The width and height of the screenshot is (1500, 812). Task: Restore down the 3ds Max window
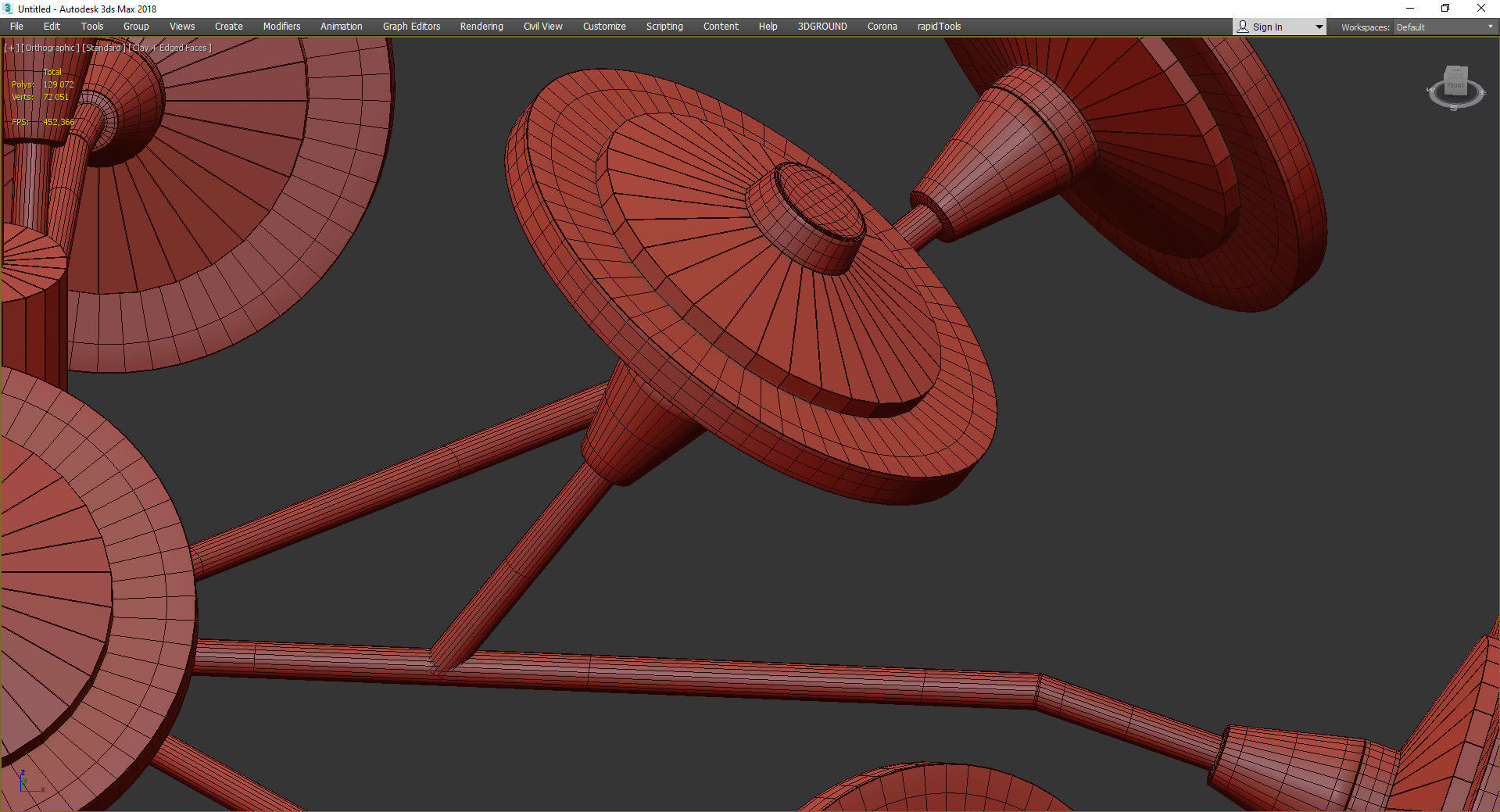[x=1445, y=9]
